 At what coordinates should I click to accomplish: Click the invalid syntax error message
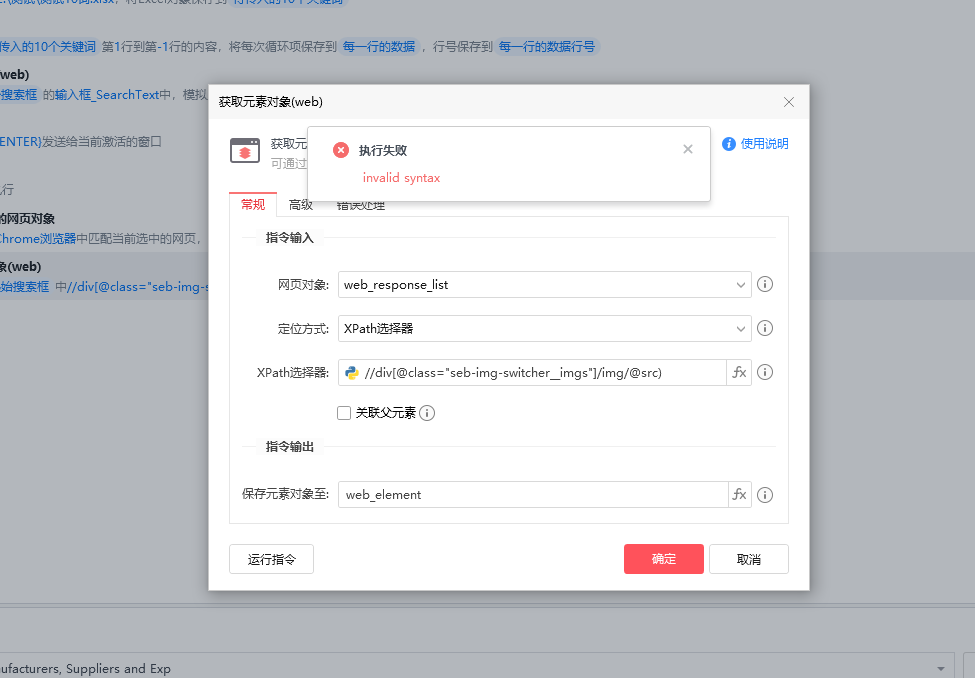point(402,178)
